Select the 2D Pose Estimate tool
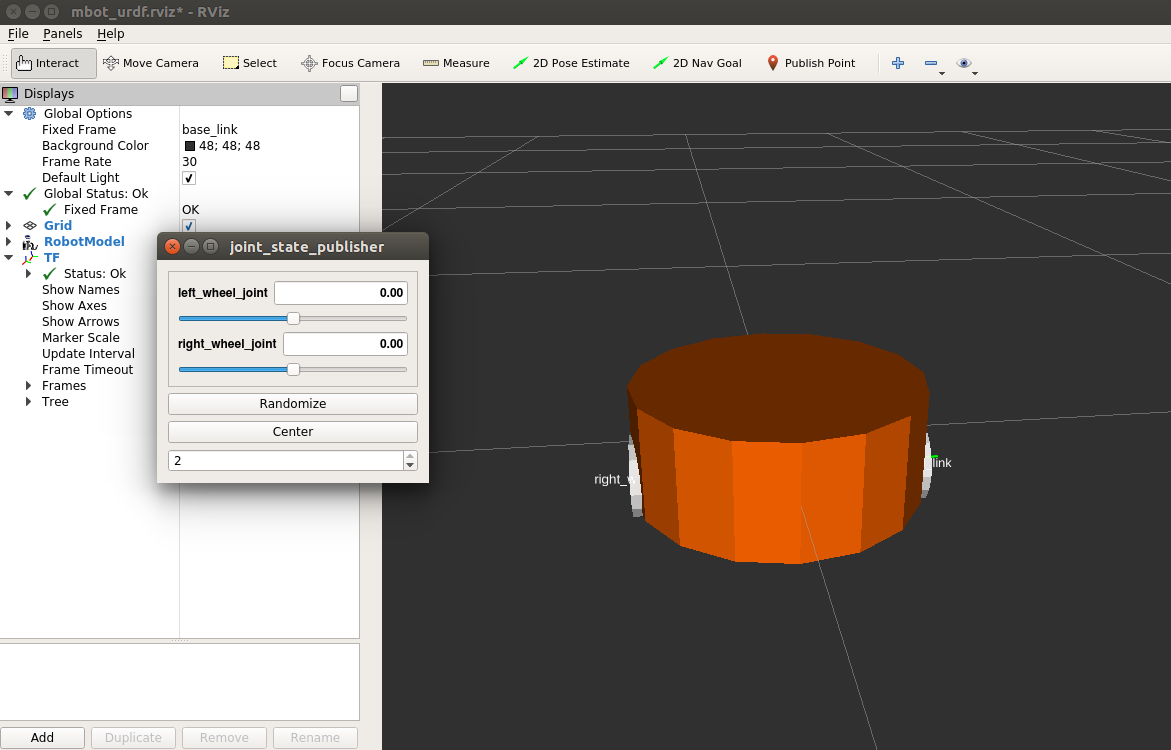 click(x=571, y=63)
